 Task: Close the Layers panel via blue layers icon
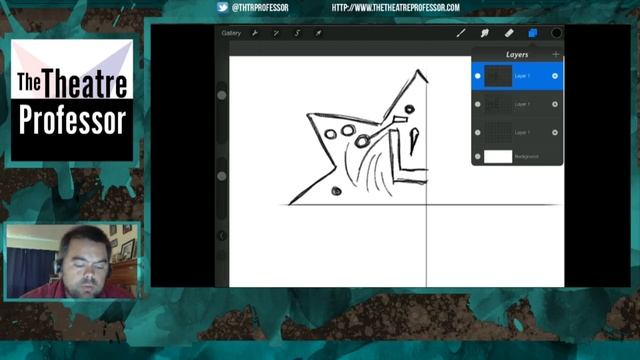[533, 33]
